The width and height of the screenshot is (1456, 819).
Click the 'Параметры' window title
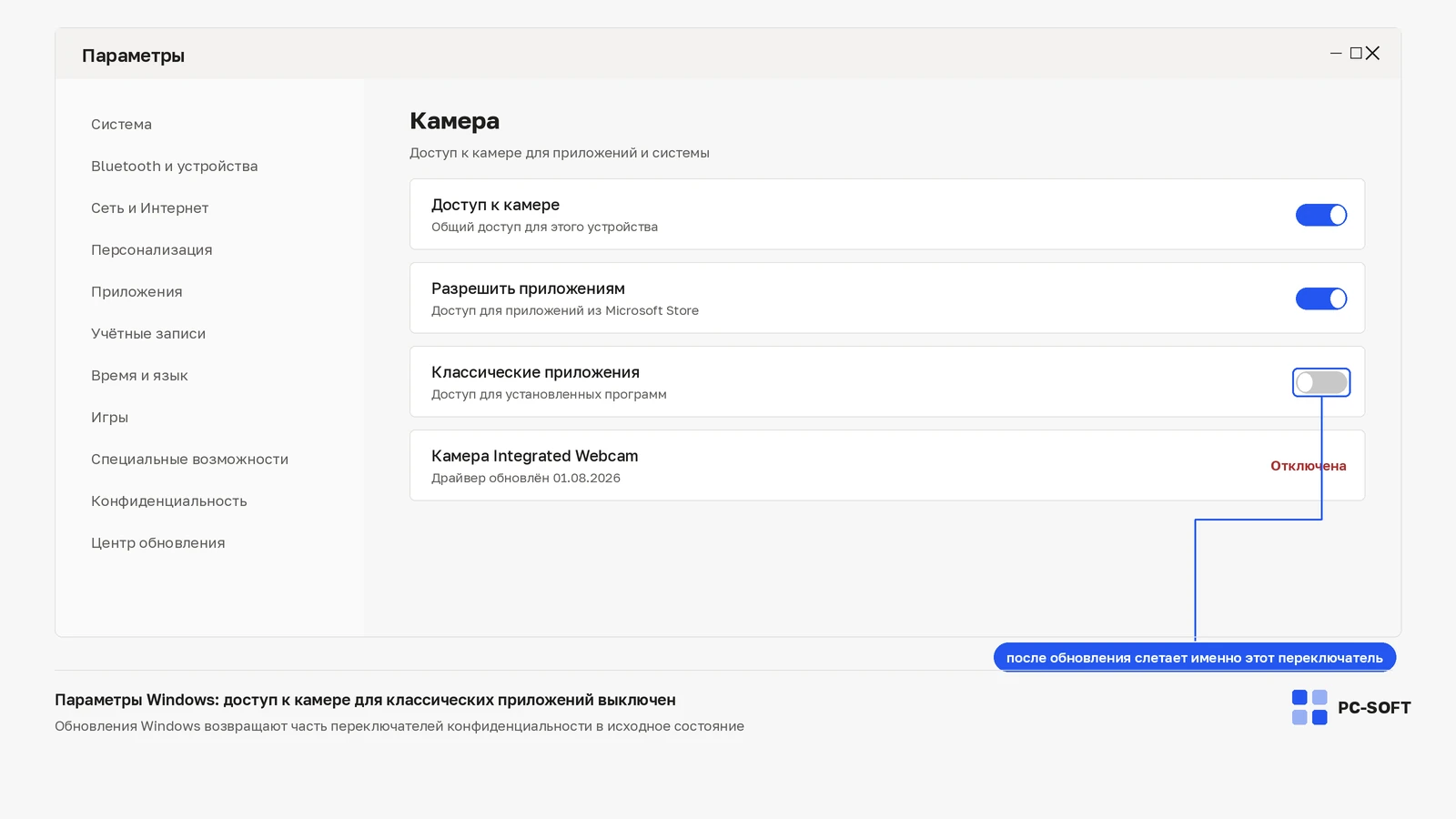click(x=133, y=56)
